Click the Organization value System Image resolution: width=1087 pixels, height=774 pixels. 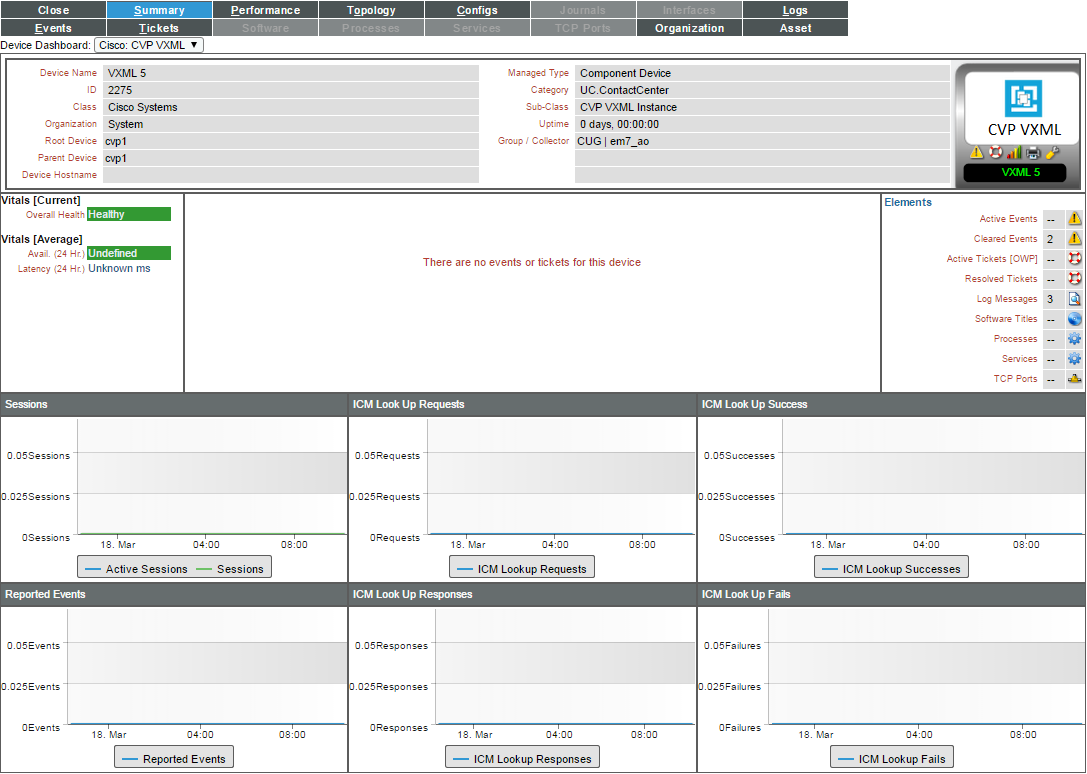pyautogui.click(x=290, y=124)
